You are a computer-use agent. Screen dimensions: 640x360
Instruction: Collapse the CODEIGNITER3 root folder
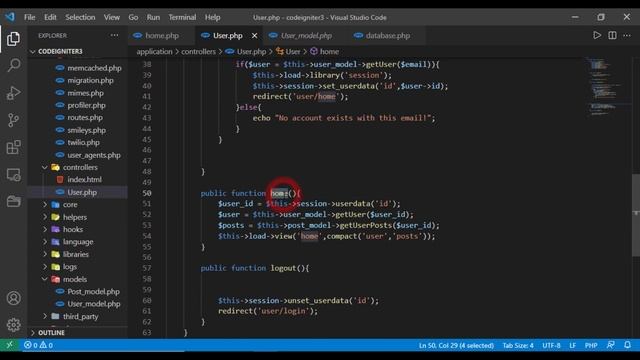(60, 51)
